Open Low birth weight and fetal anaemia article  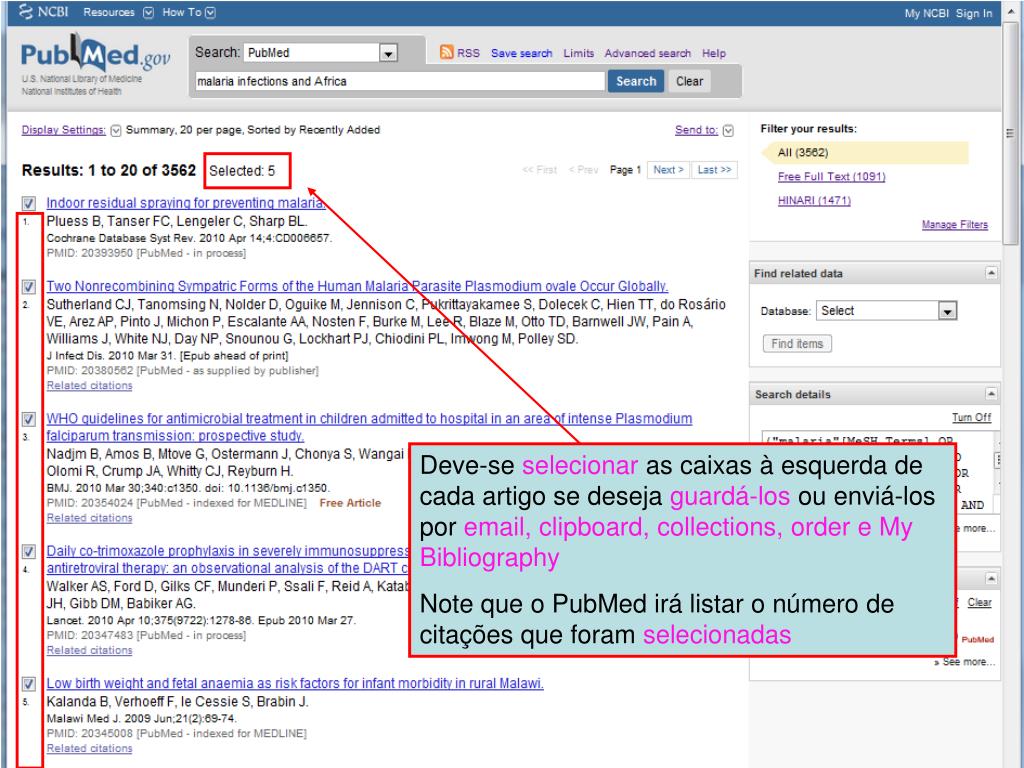[x=295, y=683]
